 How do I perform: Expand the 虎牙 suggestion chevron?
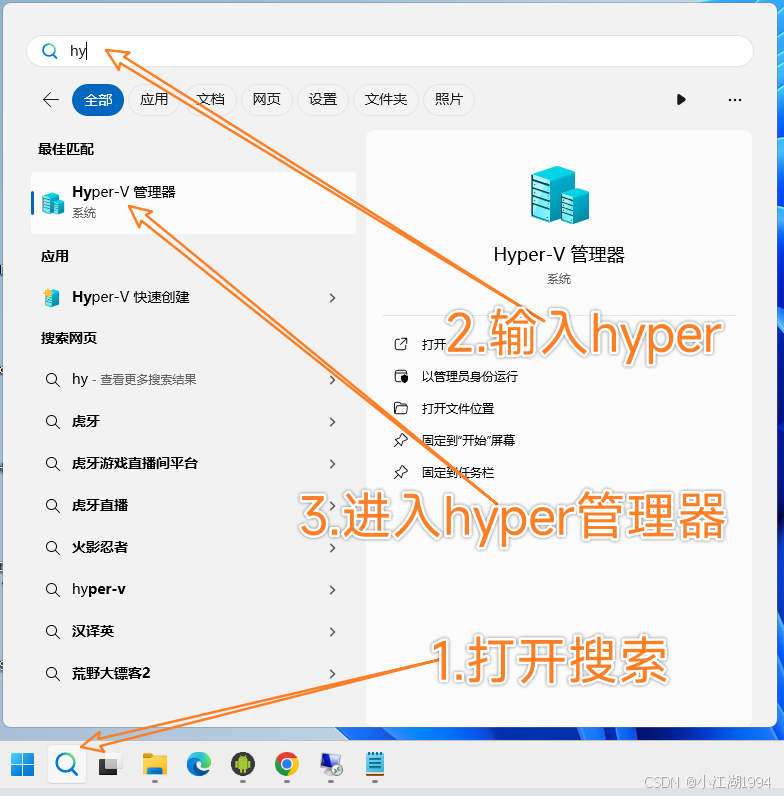pyautogui.click(x=333, y=422)
